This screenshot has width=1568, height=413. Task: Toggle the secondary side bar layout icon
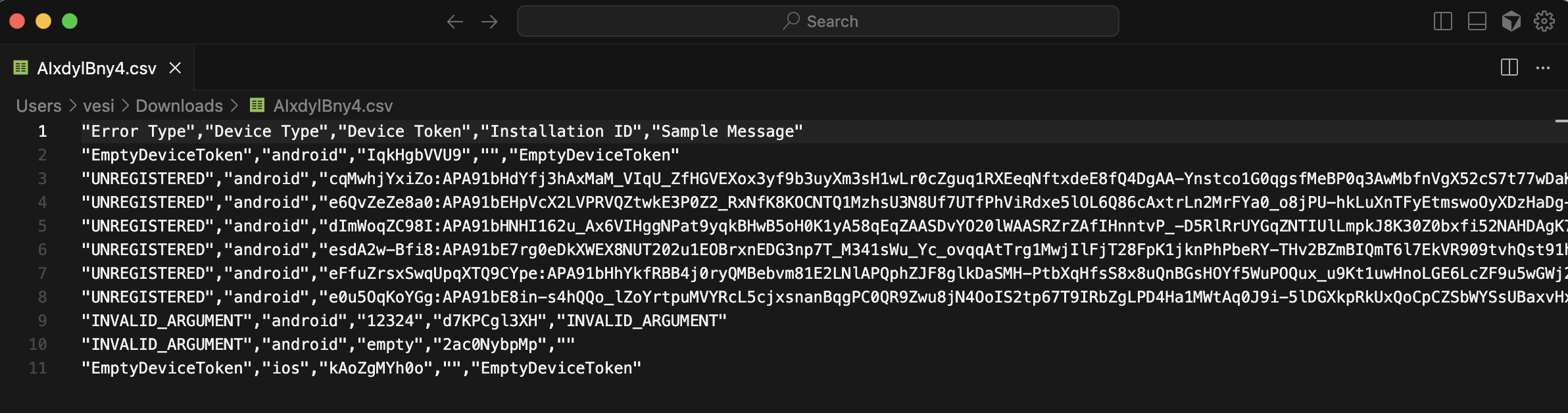coord(1442,20)
